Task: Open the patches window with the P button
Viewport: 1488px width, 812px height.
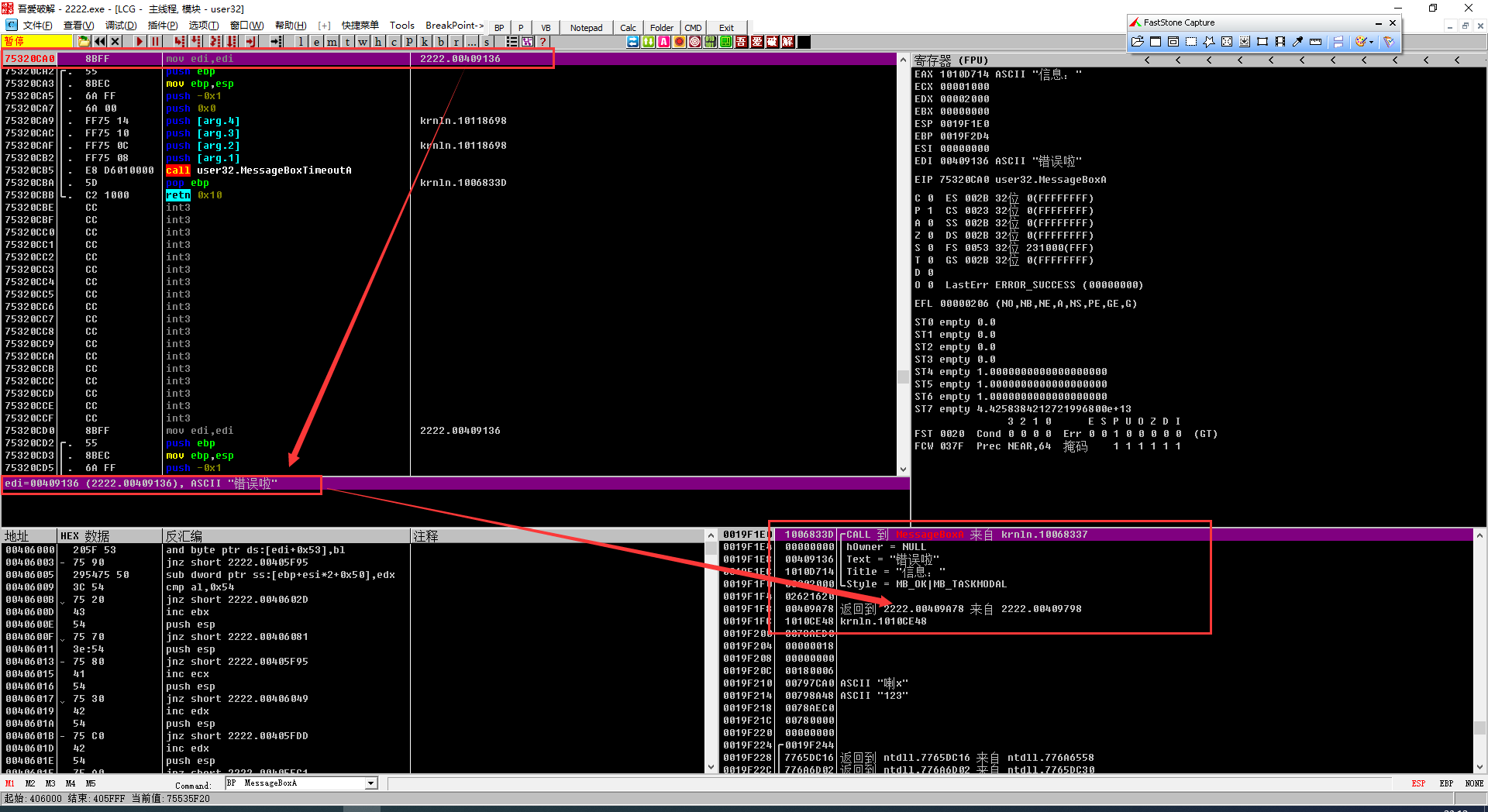Action: coord(409,41)
